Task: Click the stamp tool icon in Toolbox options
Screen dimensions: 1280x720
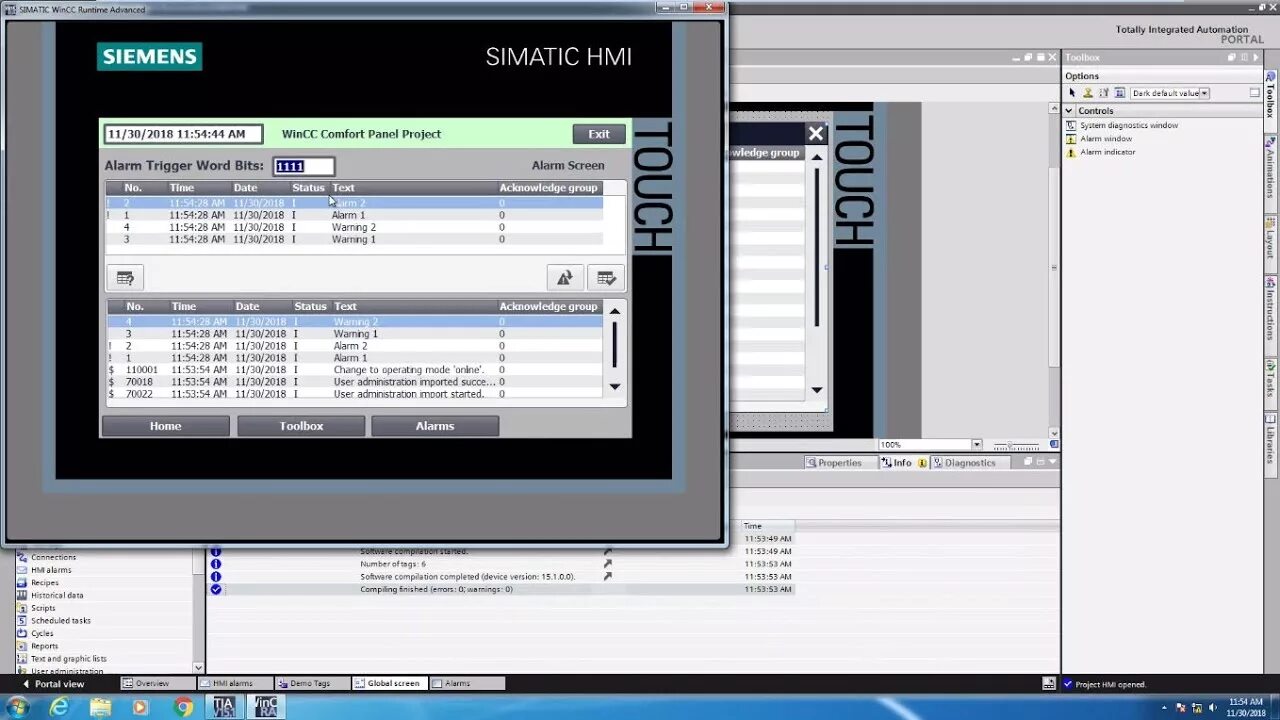Action: (1088, 93)
